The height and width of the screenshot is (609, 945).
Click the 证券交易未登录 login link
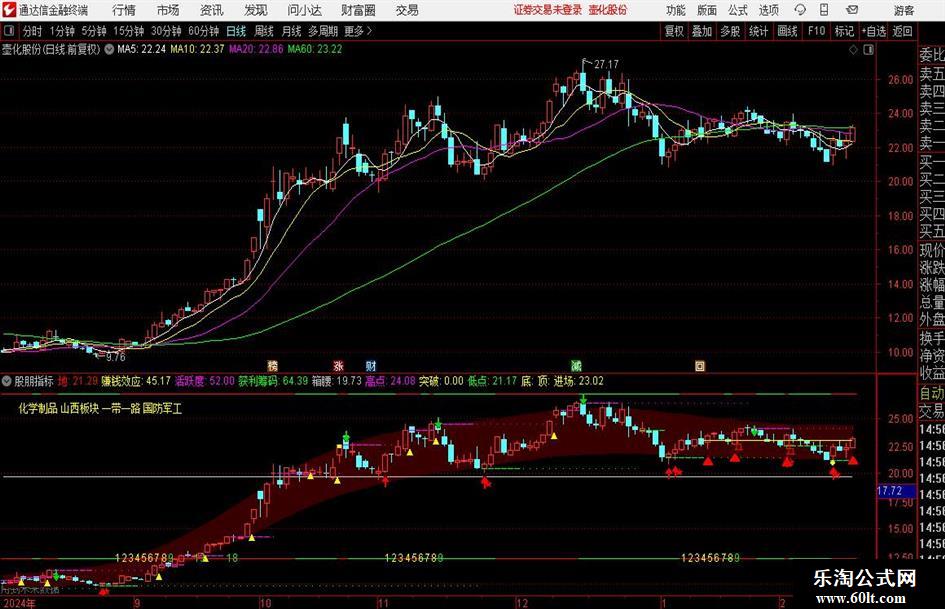coord(548,10)
